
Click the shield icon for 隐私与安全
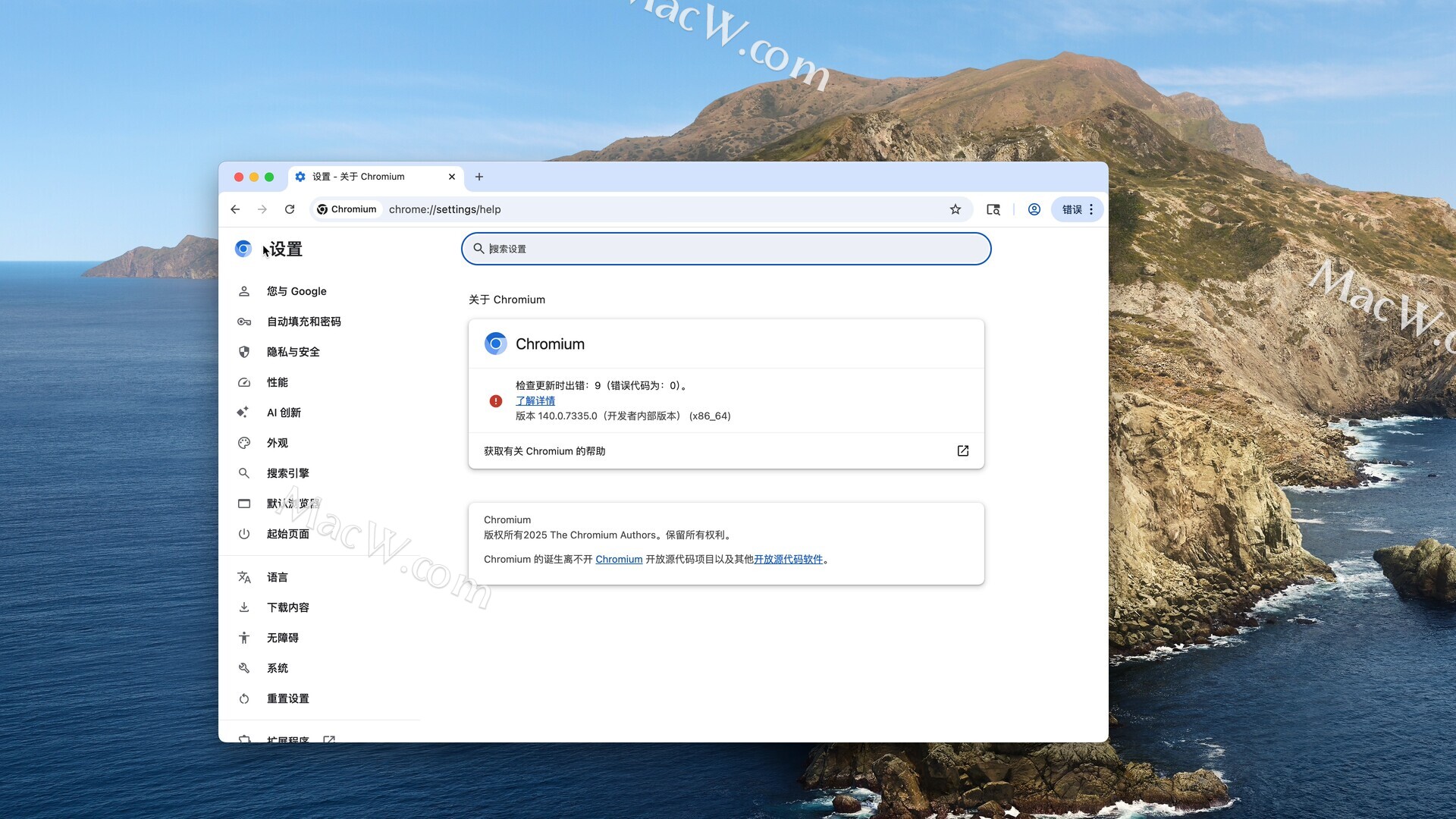[x=244, y=352]
